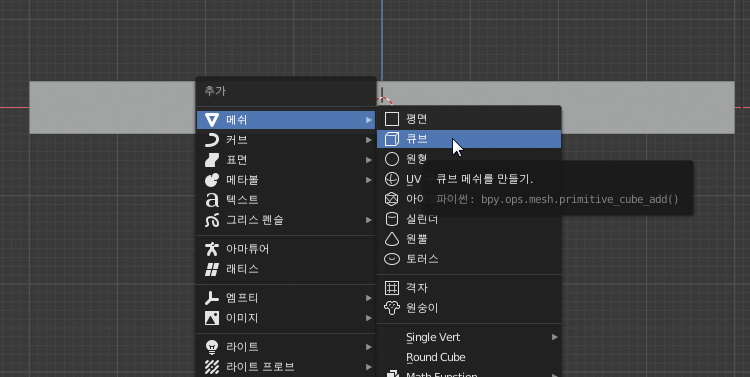Expand the 엠프티 empty submenu

pyautogui.click(x=286, y=298)
